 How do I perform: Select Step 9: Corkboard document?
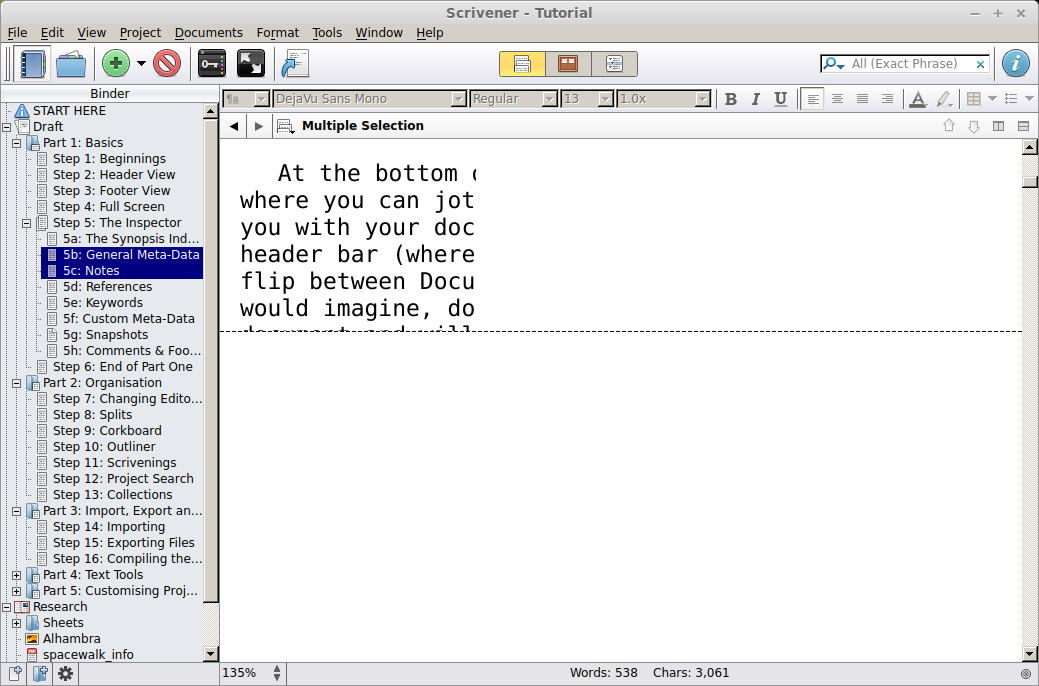pyautogui.click(x=107, y=430)
